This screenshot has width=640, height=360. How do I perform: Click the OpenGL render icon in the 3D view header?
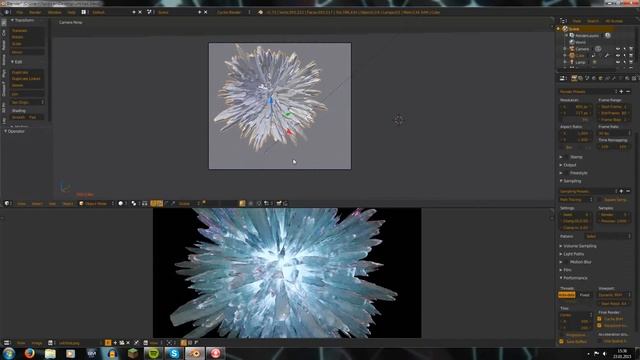[279, 203]
